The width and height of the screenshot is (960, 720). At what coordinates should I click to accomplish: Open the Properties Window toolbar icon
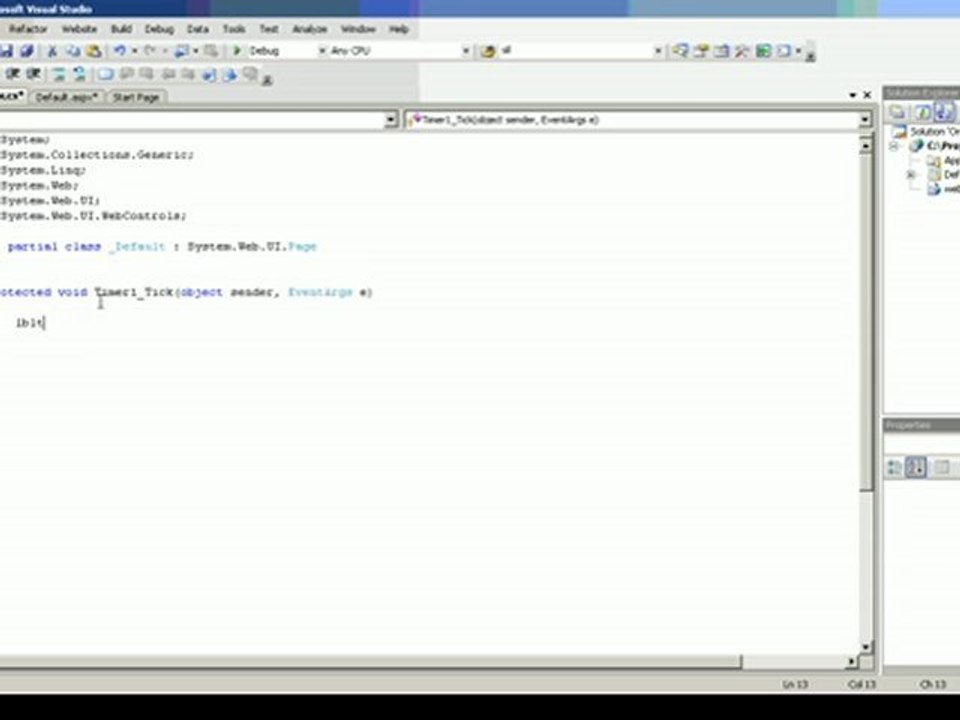[x=701, y=51]
